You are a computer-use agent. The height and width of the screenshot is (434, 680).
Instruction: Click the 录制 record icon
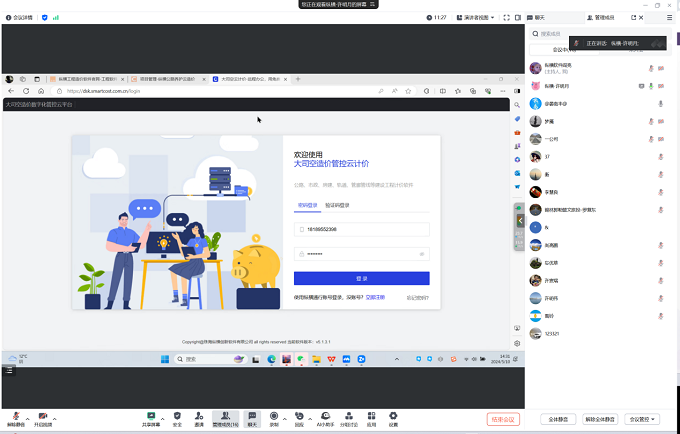(x=274, y=416)
